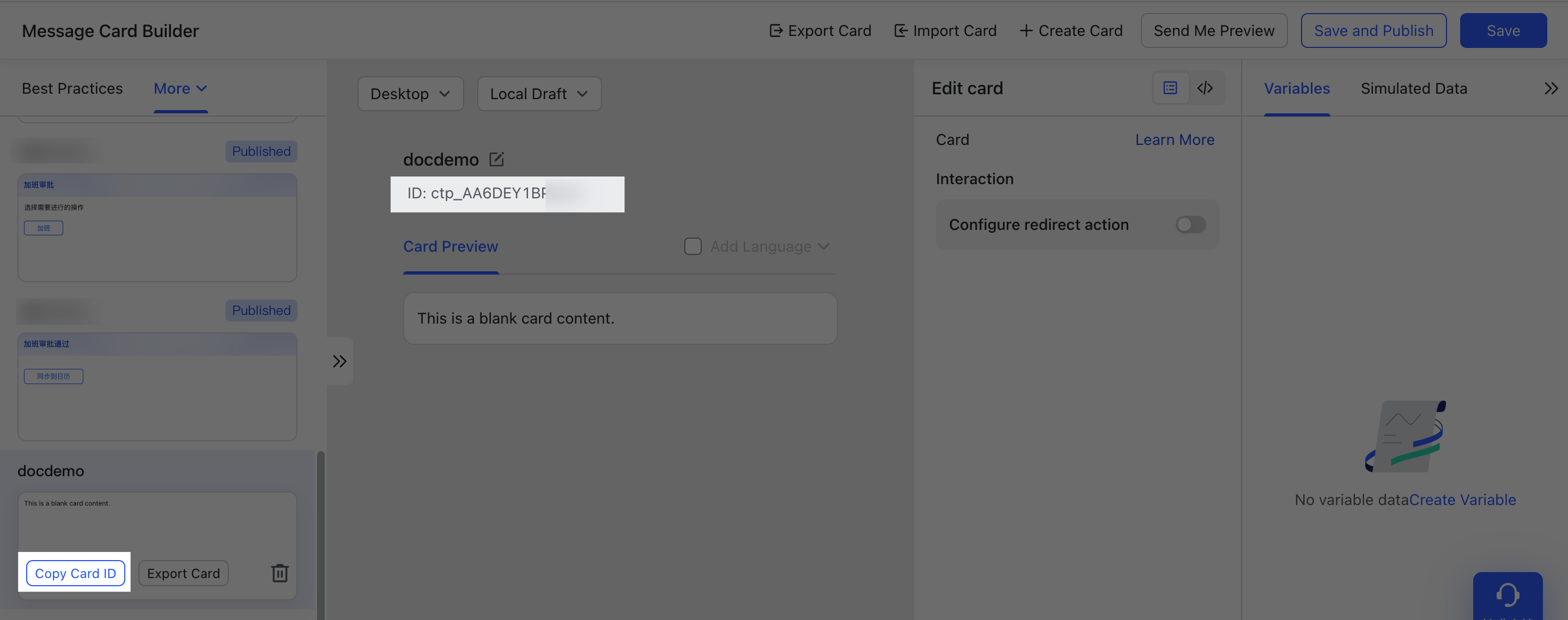
Task: Delete the docdemo card with trash icon
Action: (279, 573)
